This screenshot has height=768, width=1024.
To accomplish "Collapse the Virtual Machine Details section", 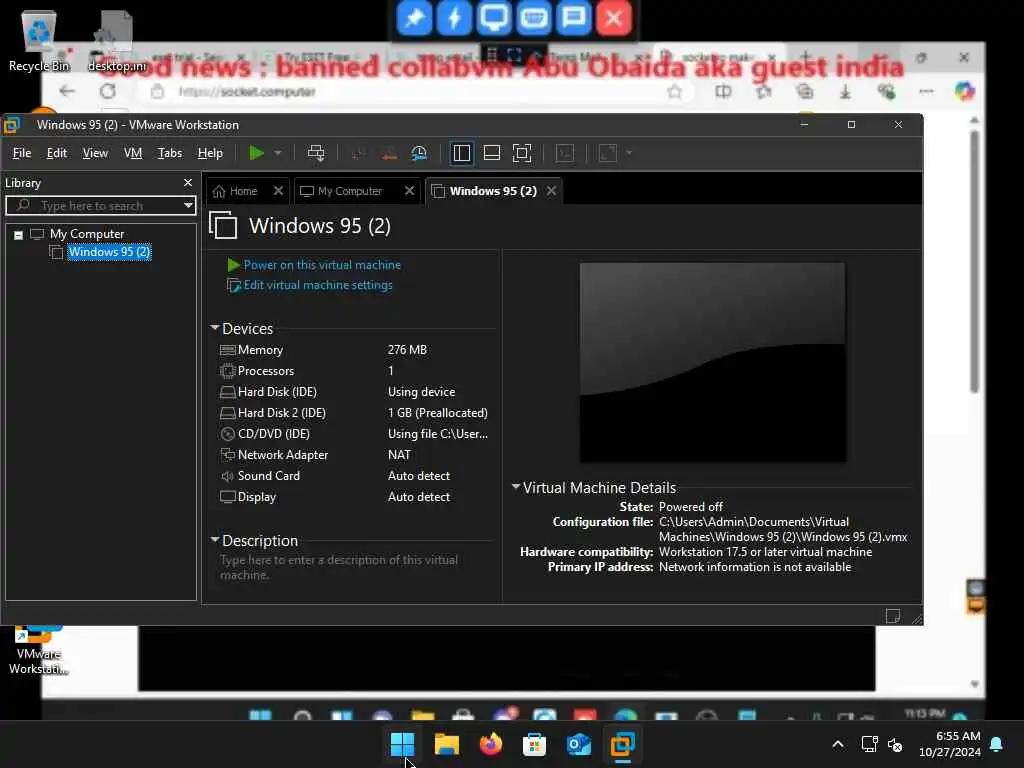I will (x=516, y=487).
